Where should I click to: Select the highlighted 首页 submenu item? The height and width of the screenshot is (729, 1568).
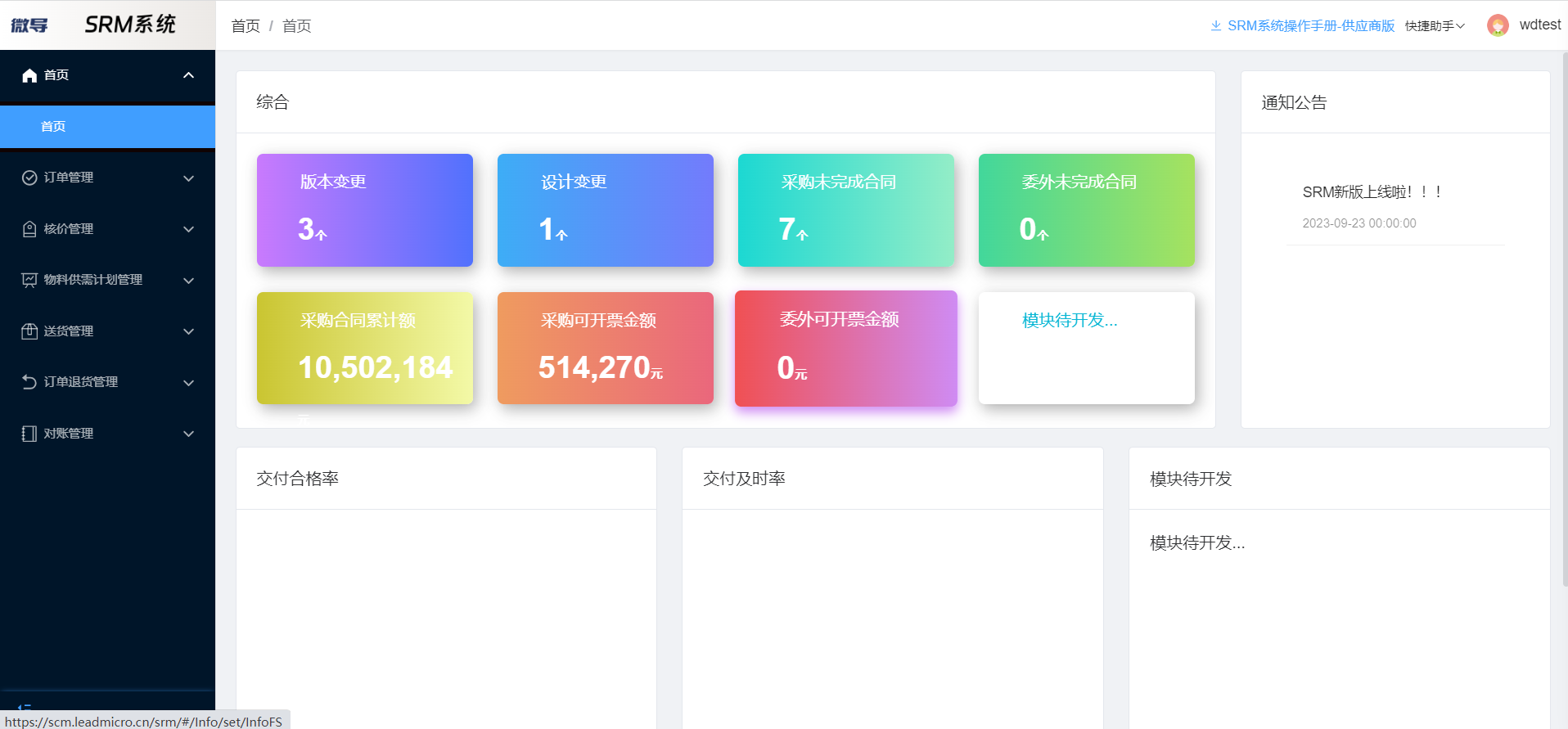point(107,127)
